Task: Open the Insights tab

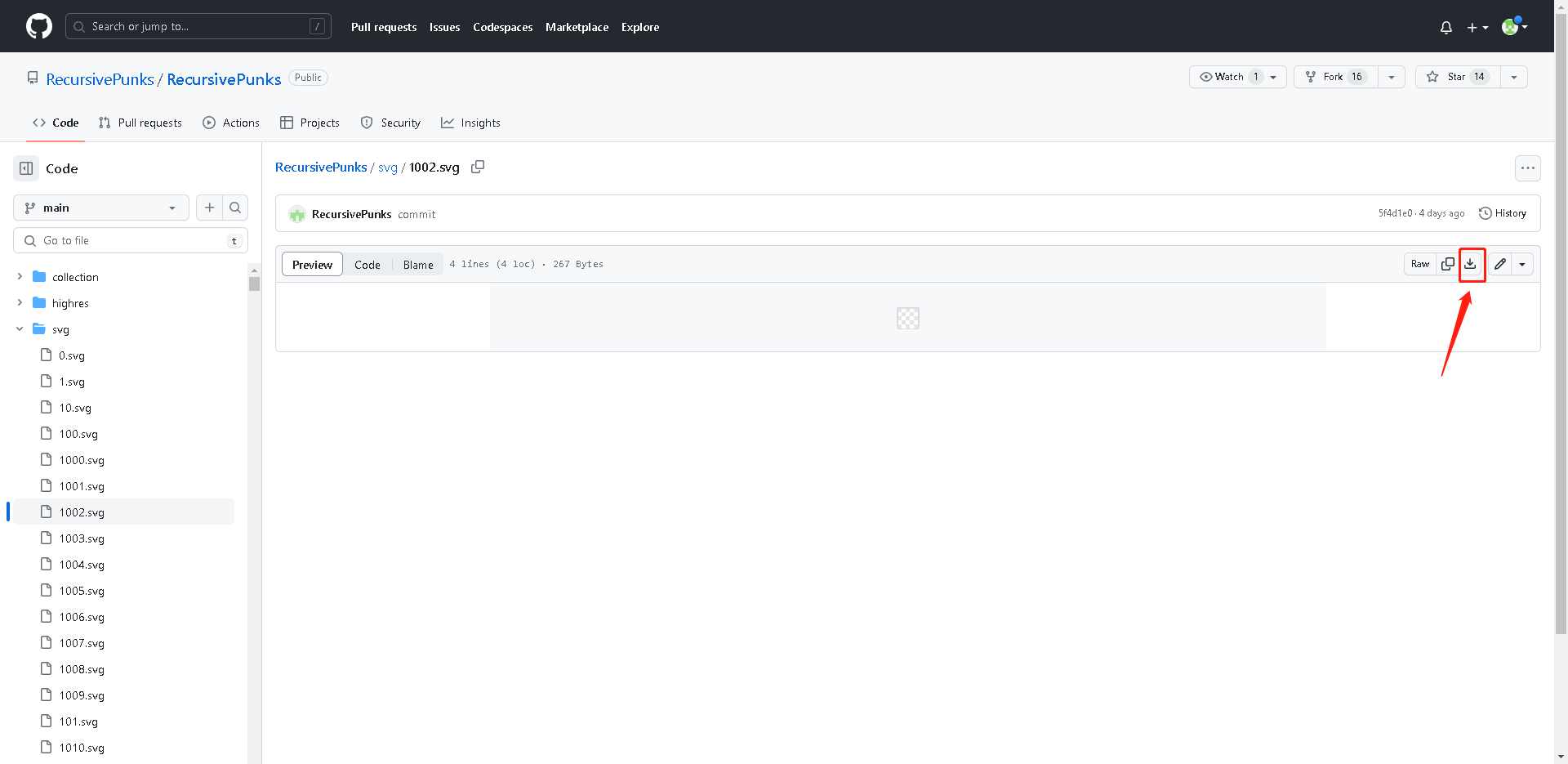Action: point(470,123)
